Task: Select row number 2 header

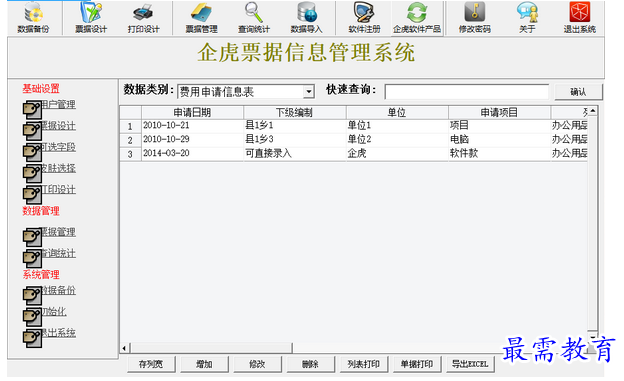Action: pyautogui.click(x=131, y=140)
